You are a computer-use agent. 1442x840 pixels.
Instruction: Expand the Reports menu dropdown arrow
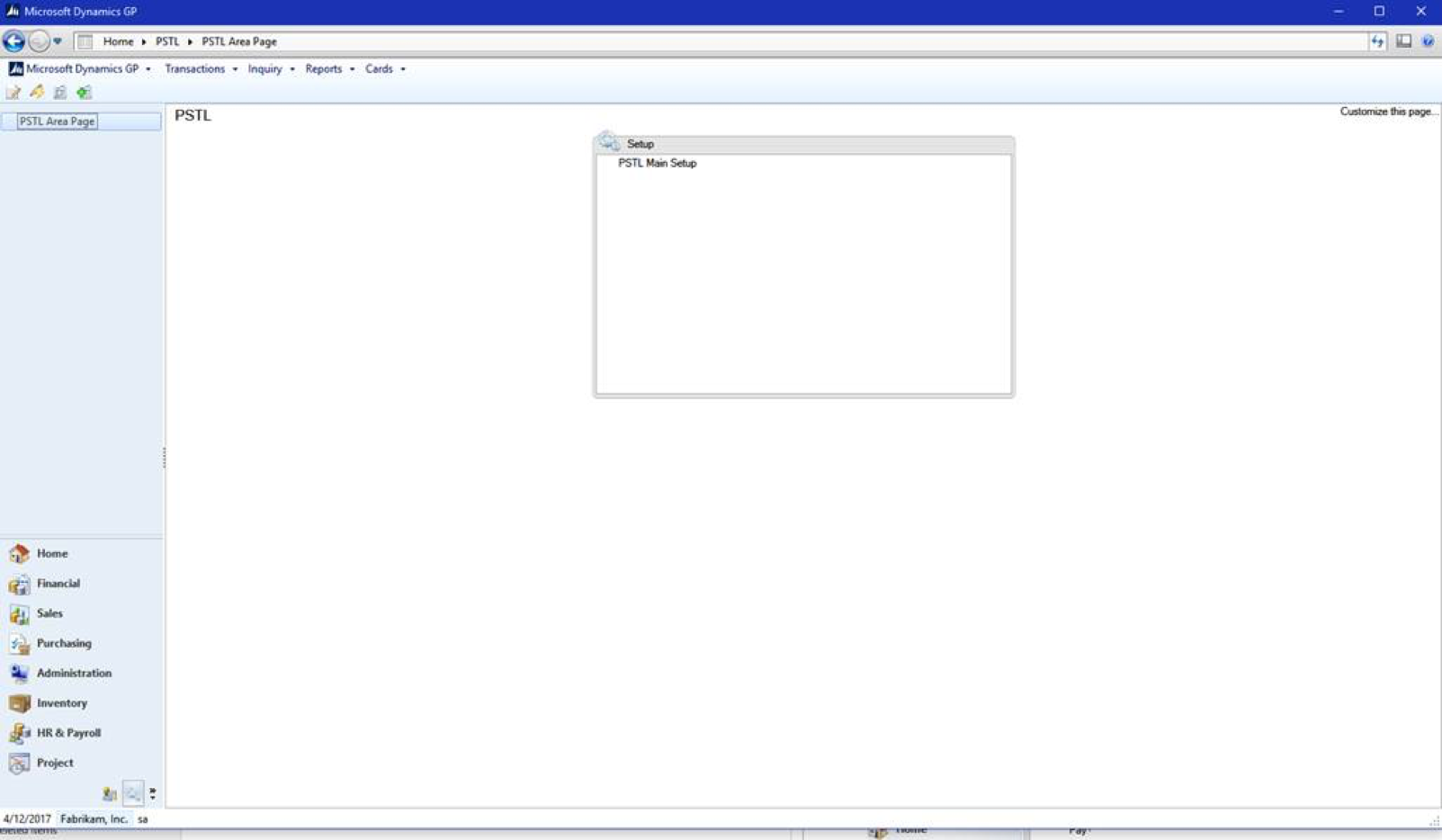352,69
